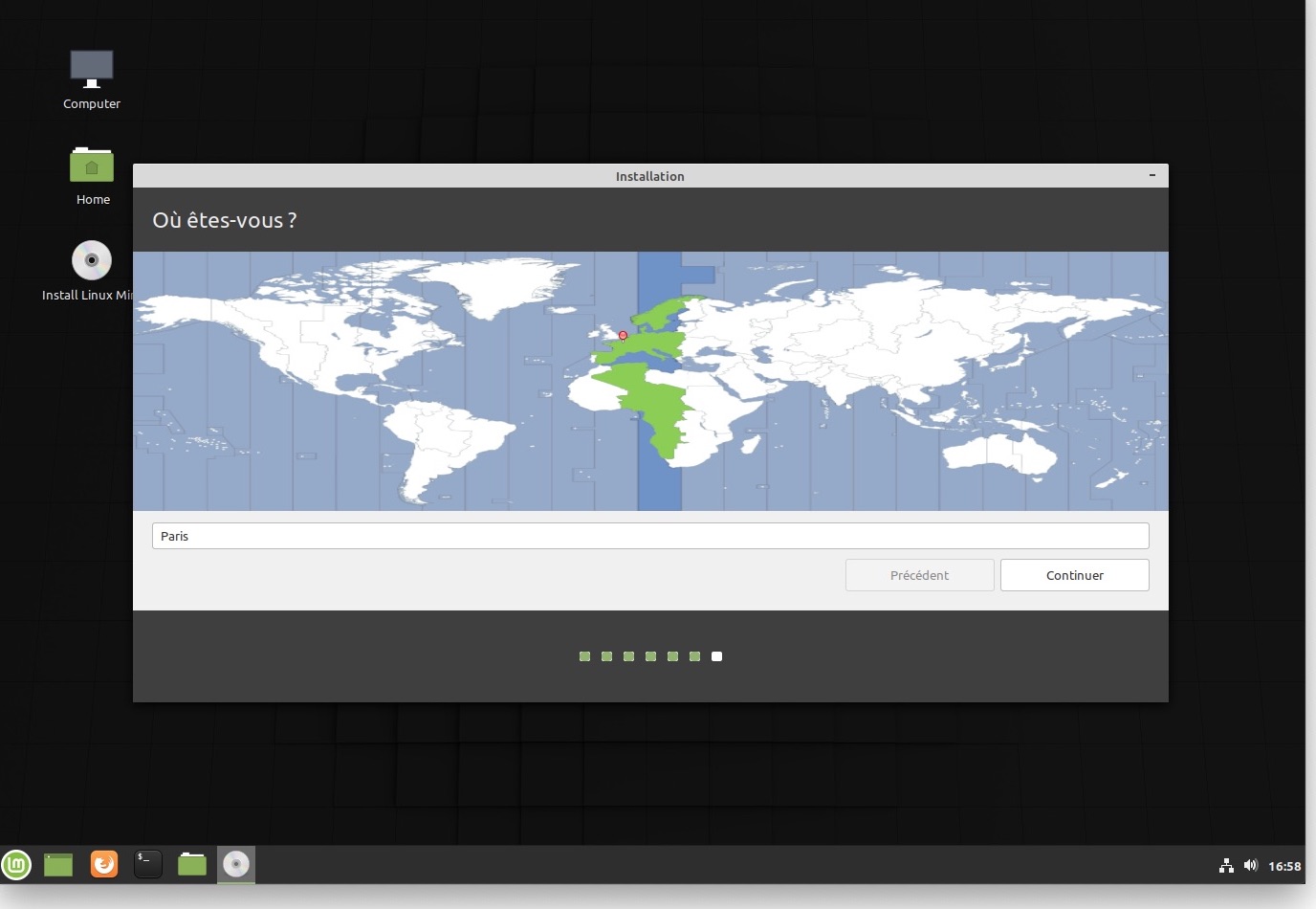The image size is (1316, 909).
Task: Pick Australia on the timezone map
Action: click(999, 452)
